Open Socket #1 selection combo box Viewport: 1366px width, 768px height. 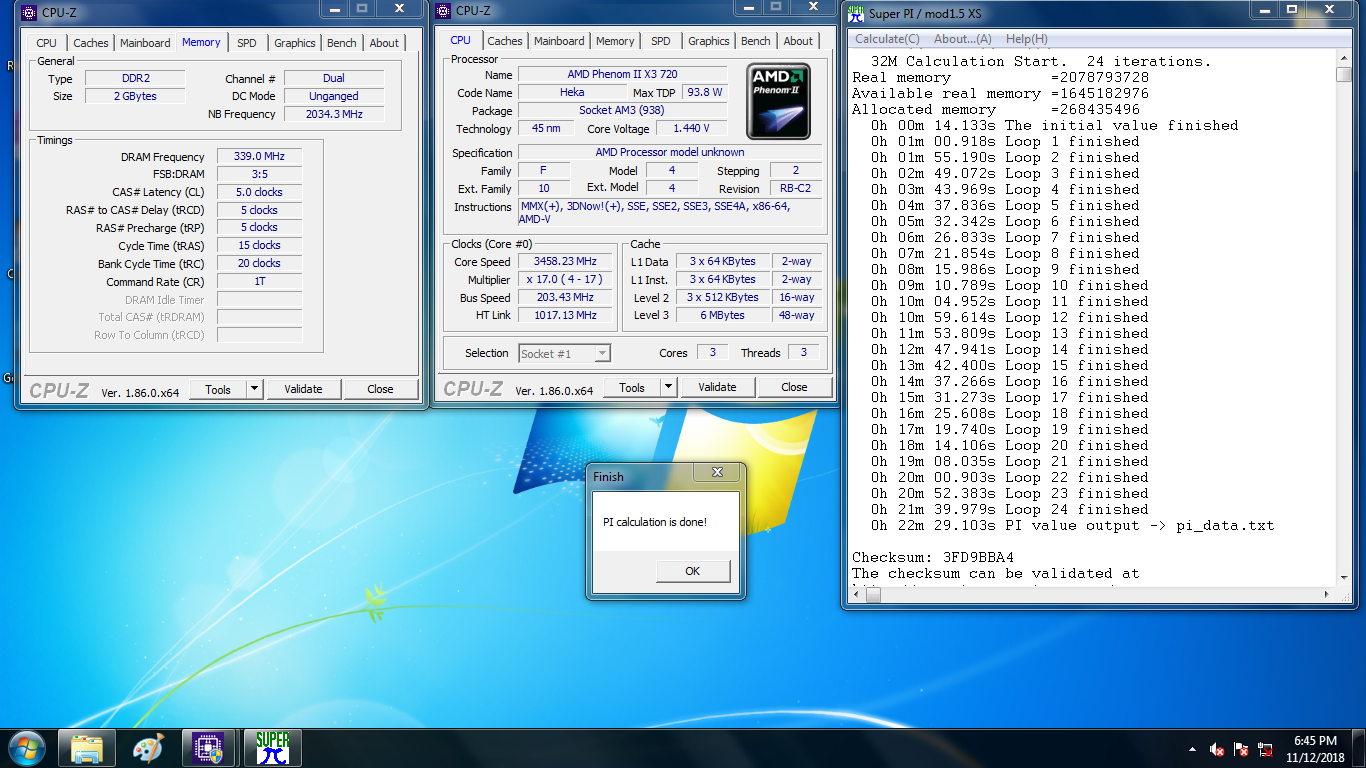click(x=565, y=353)
